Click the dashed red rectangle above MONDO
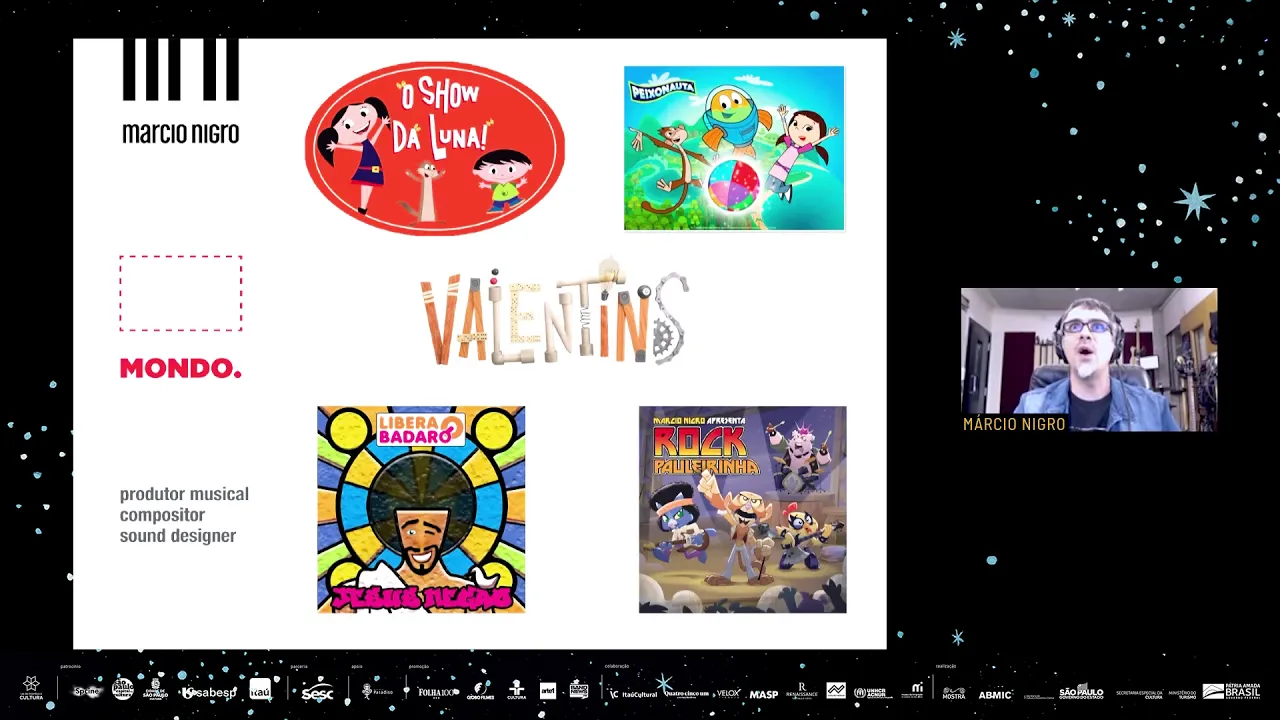The height and width of the screenshot is (720, 1280). pyautogui.click(x=181, y=293)
